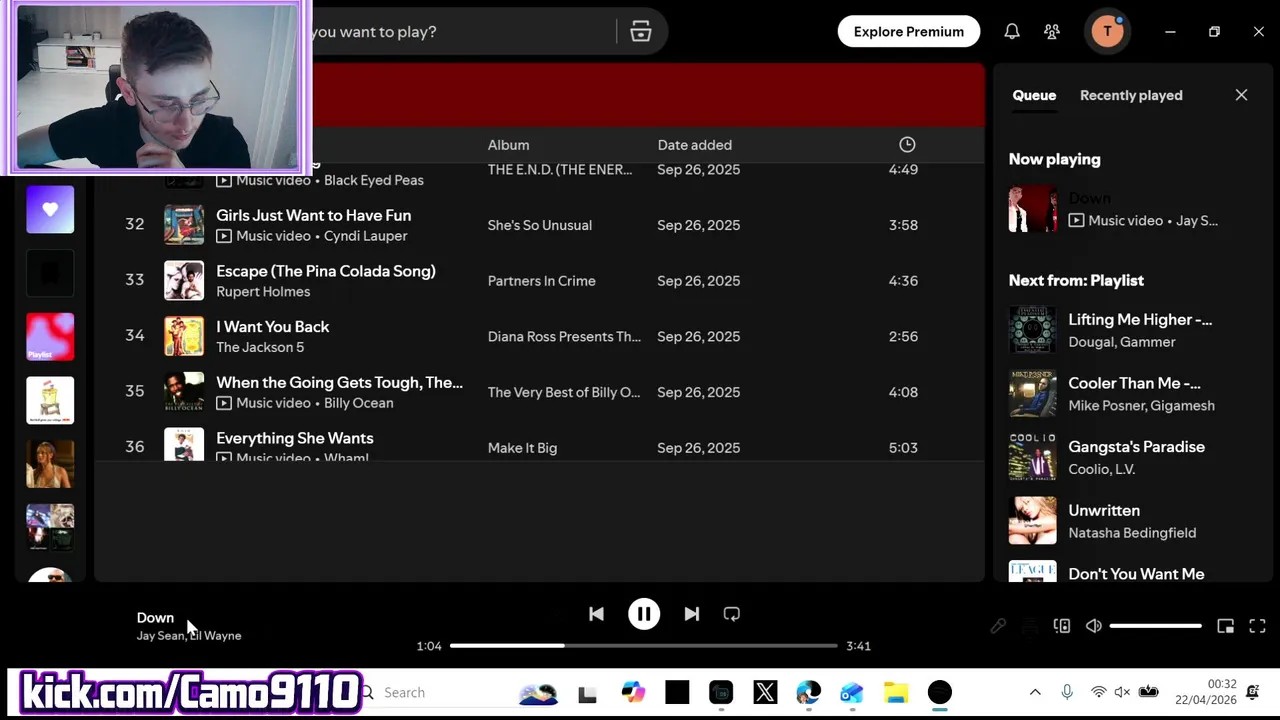This screenshot has width=1280, height=720.
Task: Open the Rupert Holmes artist link
Action: click(x=263, y=292)
